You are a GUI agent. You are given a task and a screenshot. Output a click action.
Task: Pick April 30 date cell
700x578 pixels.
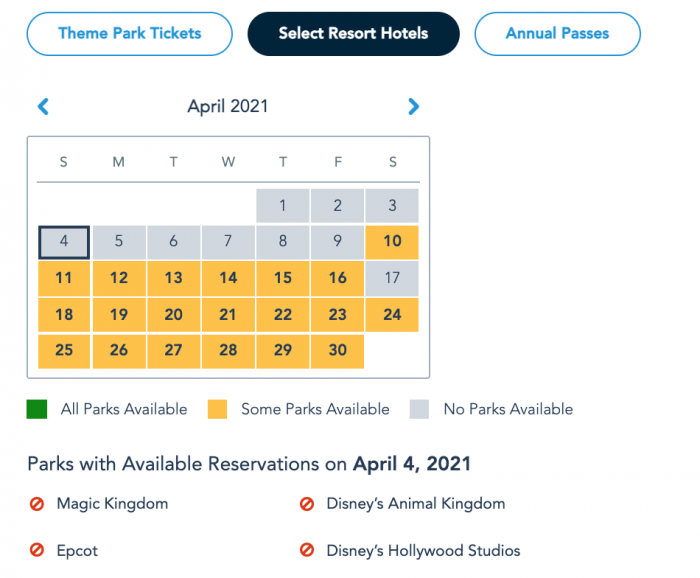click(338, 351)
